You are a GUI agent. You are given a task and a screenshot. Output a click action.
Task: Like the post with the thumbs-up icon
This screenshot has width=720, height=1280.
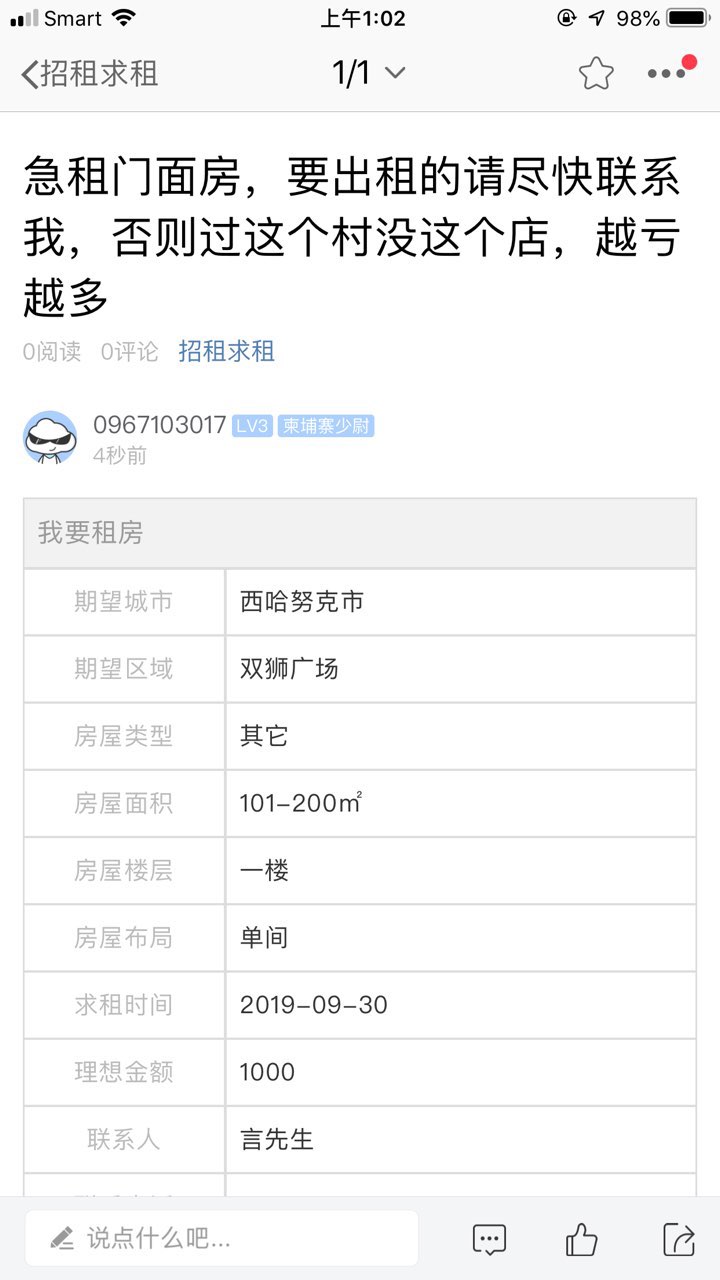(x=582, y=1240)
